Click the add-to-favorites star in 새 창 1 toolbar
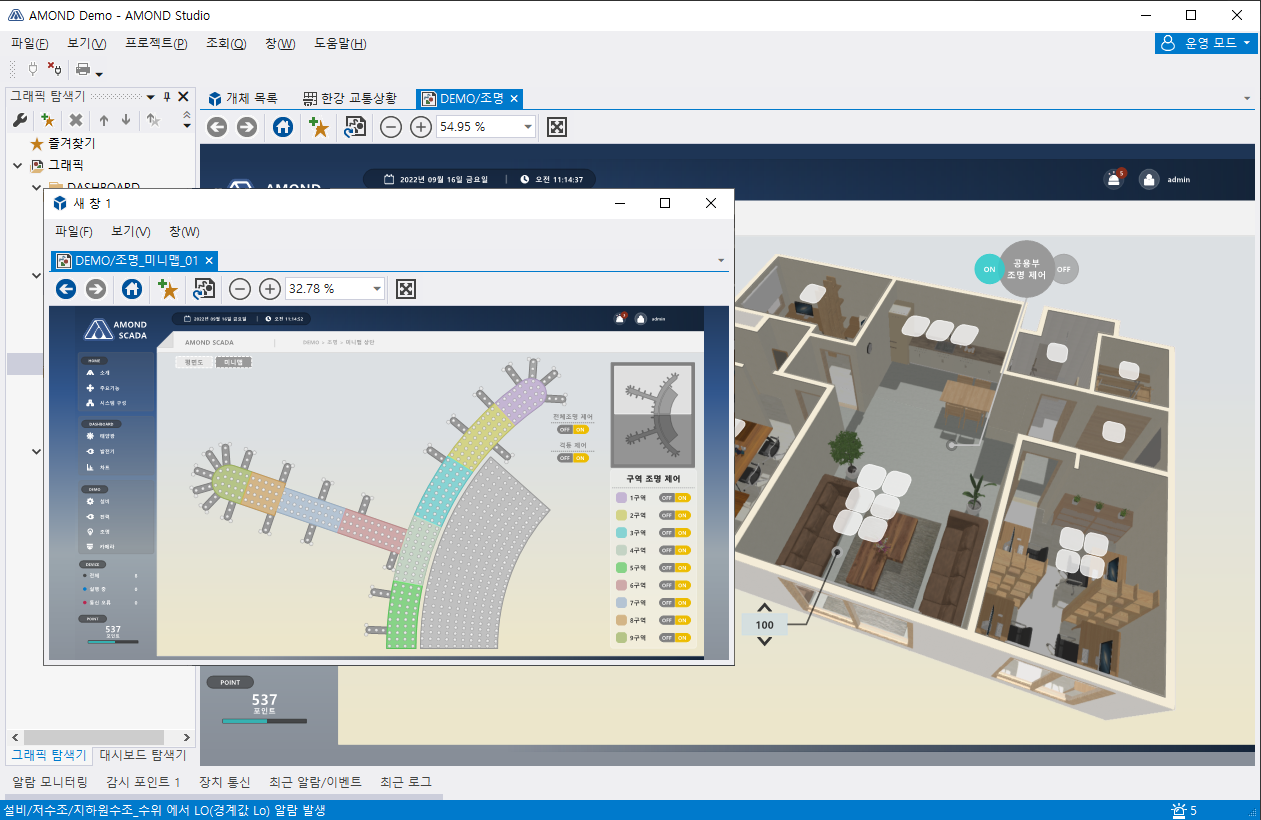 point(167,289)
